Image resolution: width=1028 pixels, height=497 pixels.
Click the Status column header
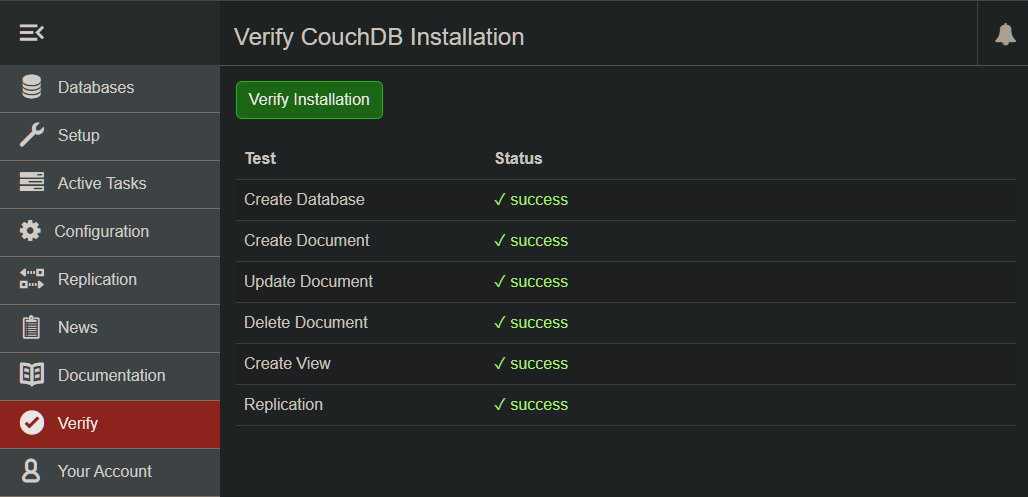point(518,158)
